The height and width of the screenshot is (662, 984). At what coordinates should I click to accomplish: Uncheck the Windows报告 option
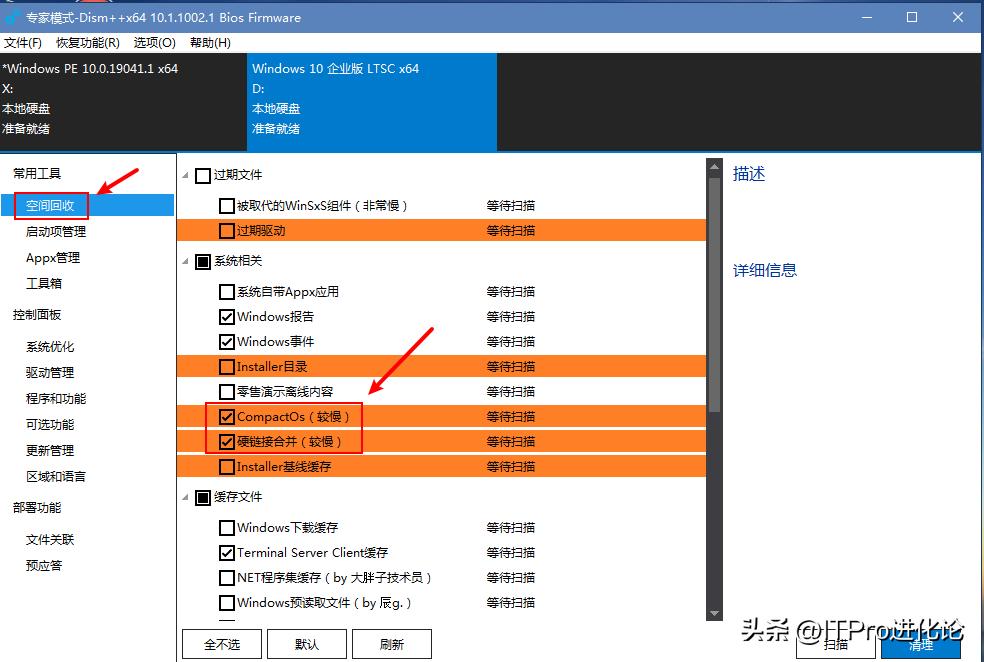227,316
